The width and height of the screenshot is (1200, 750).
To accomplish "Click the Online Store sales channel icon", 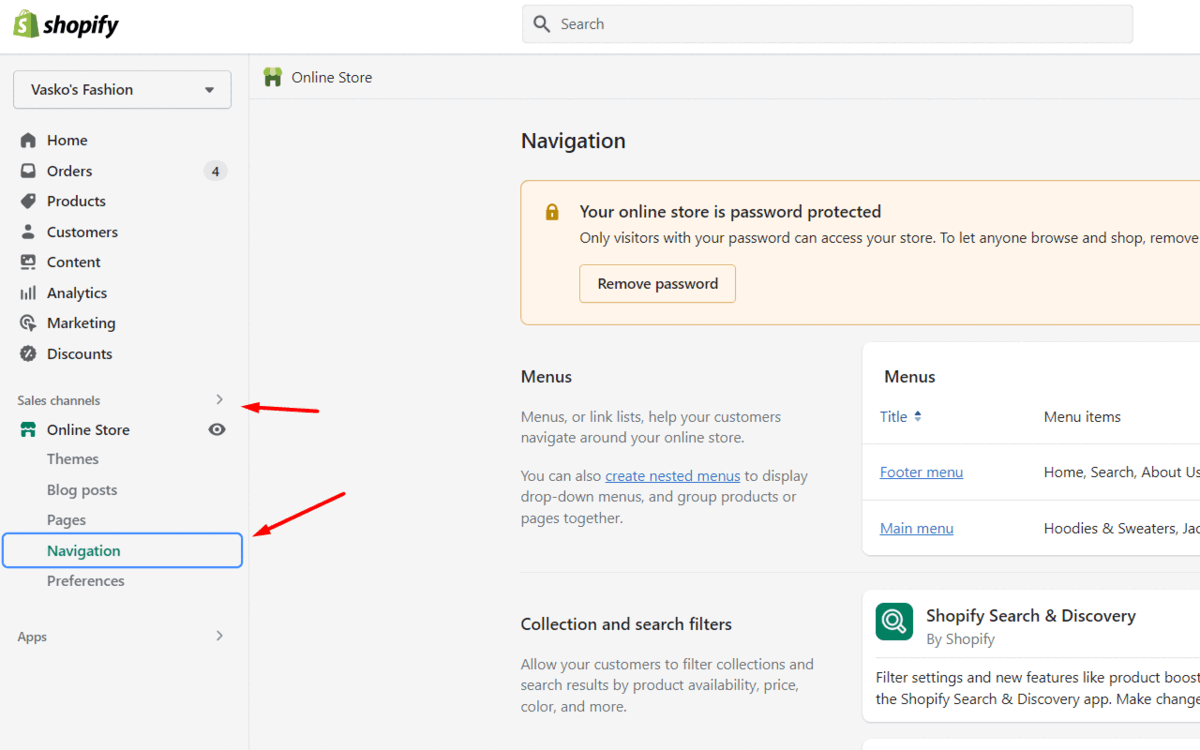I will coord(28,429).
